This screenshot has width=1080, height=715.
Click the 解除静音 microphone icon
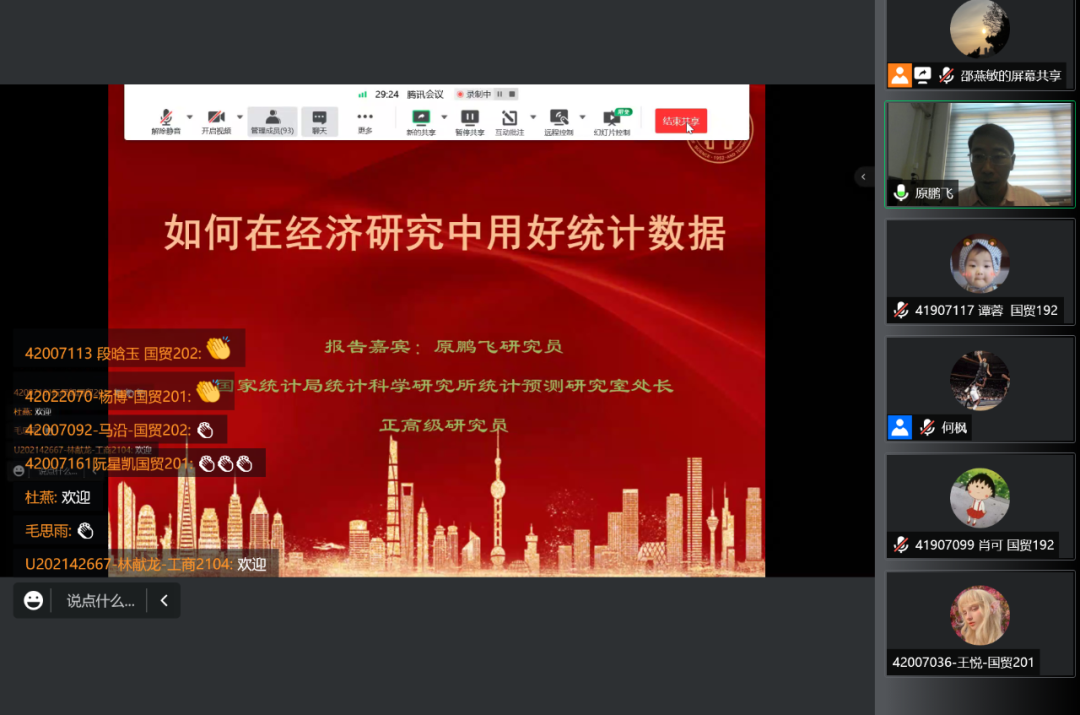point(166,118)
